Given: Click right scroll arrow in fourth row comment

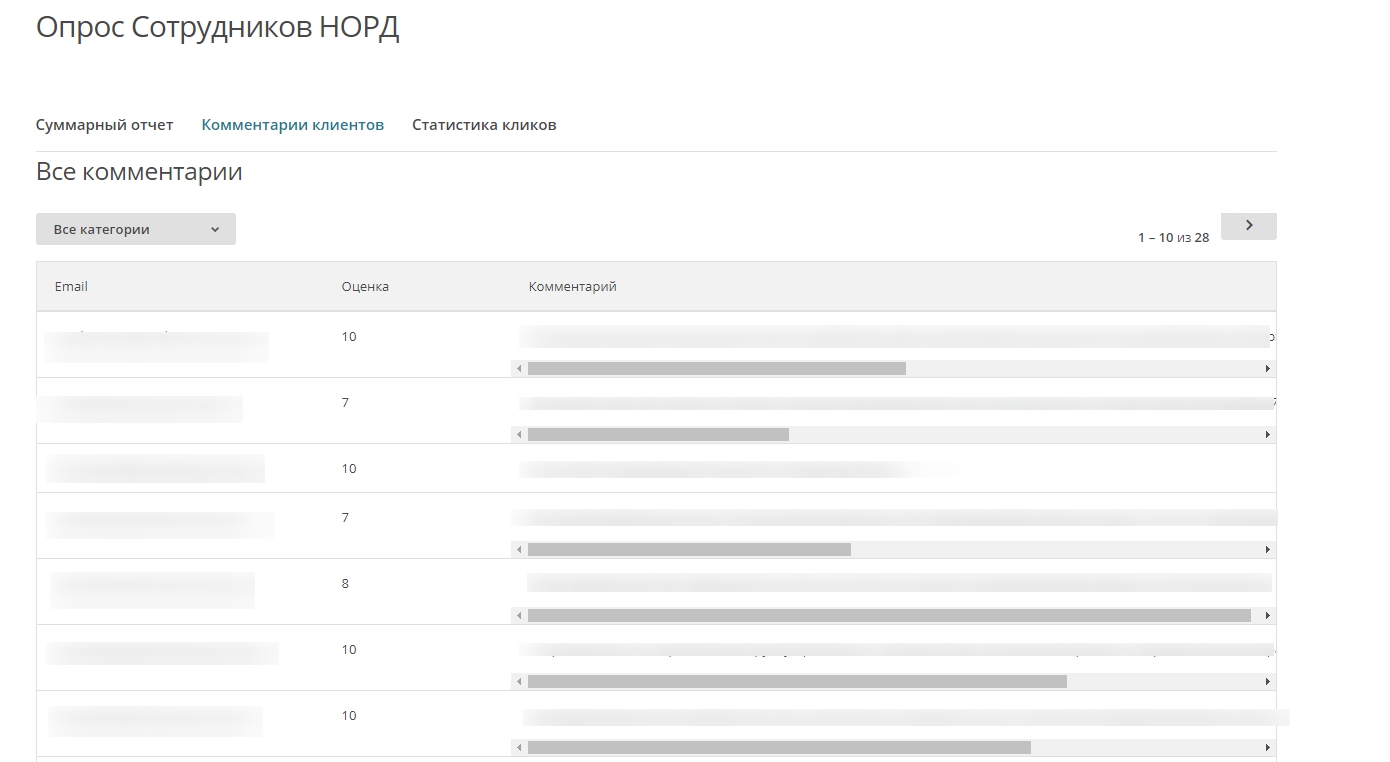Looking at the screenshot, I should (x=1268, y=550).
